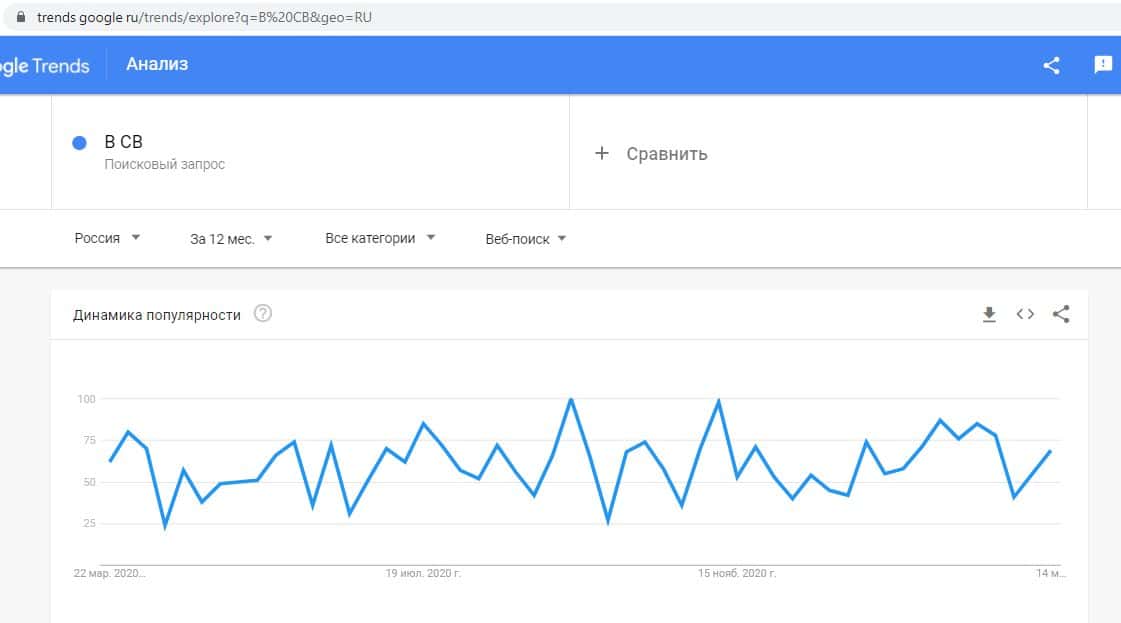Image resolution: width=1121 pixels, height=623 pixels.
Task: Download the popularity chart data as CSV
Action: coord(989,314)
